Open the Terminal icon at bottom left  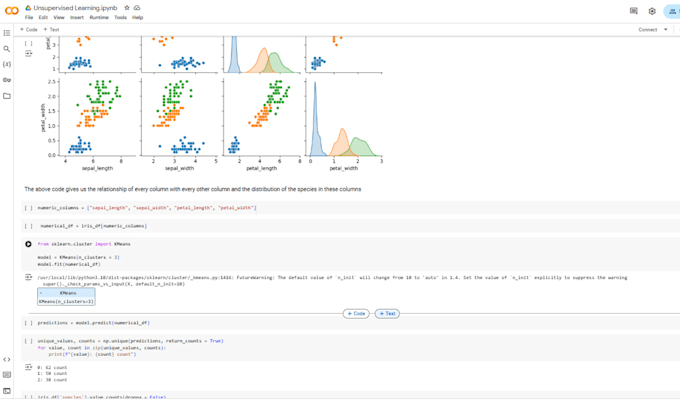click(x=7, y=391)
